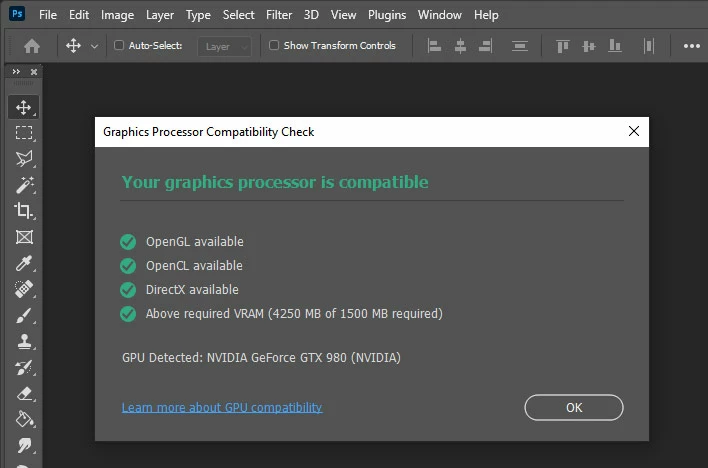Distribute horizontally icon in options bar
Image resolution: width=708 pixels, height=468 pixels.
click(649, 46)
